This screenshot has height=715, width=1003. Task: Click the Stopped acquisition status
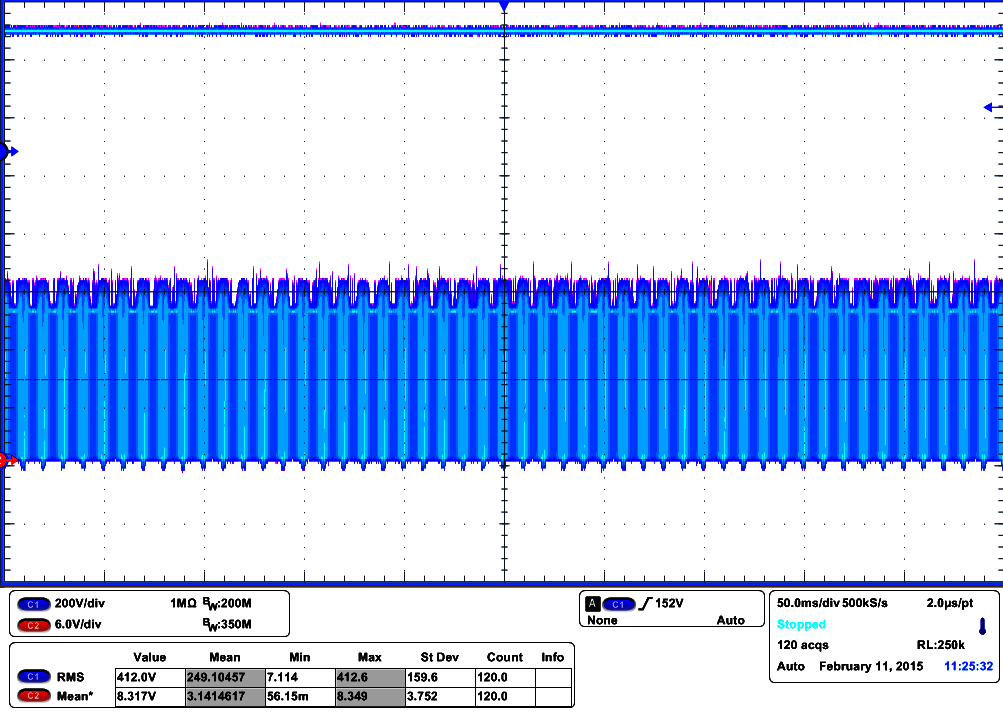pyautogui.click(x=802, y=625)
